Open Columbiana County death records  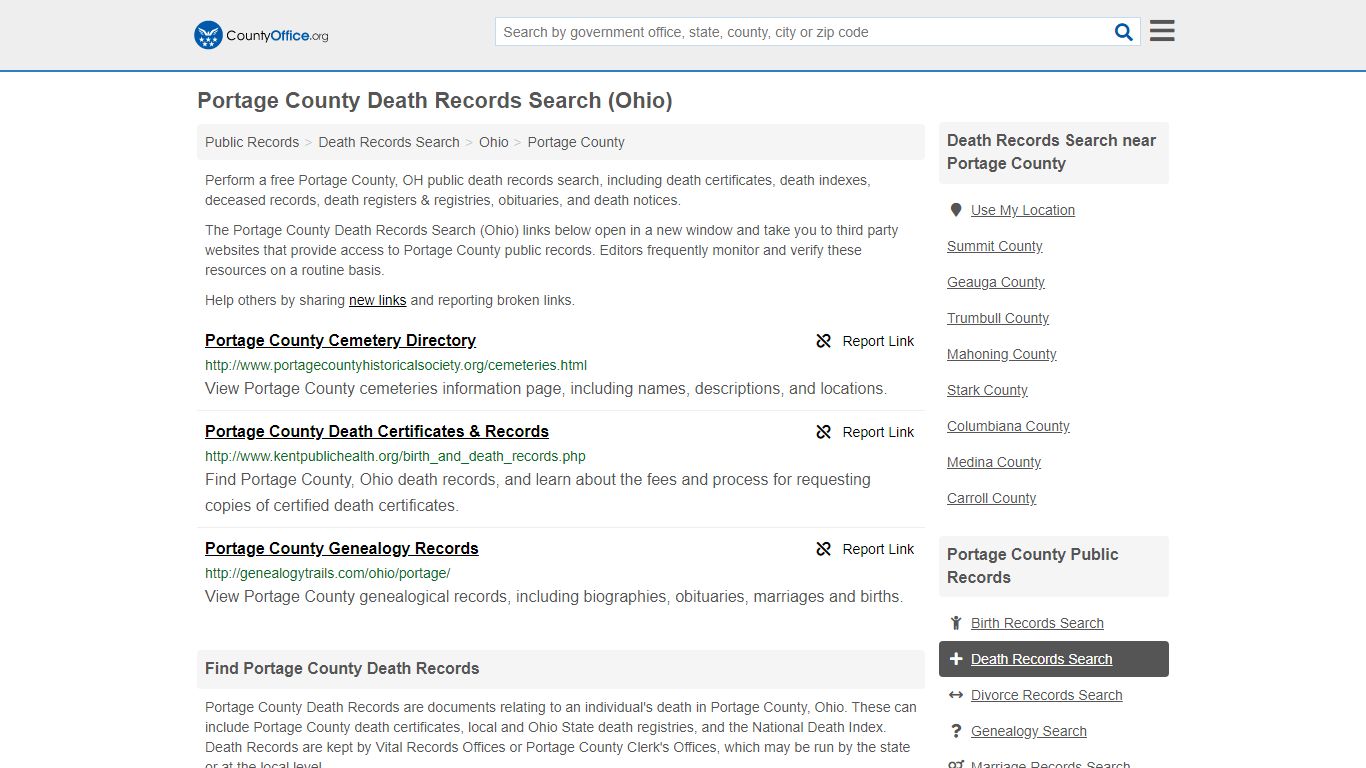click(1008, 426)
